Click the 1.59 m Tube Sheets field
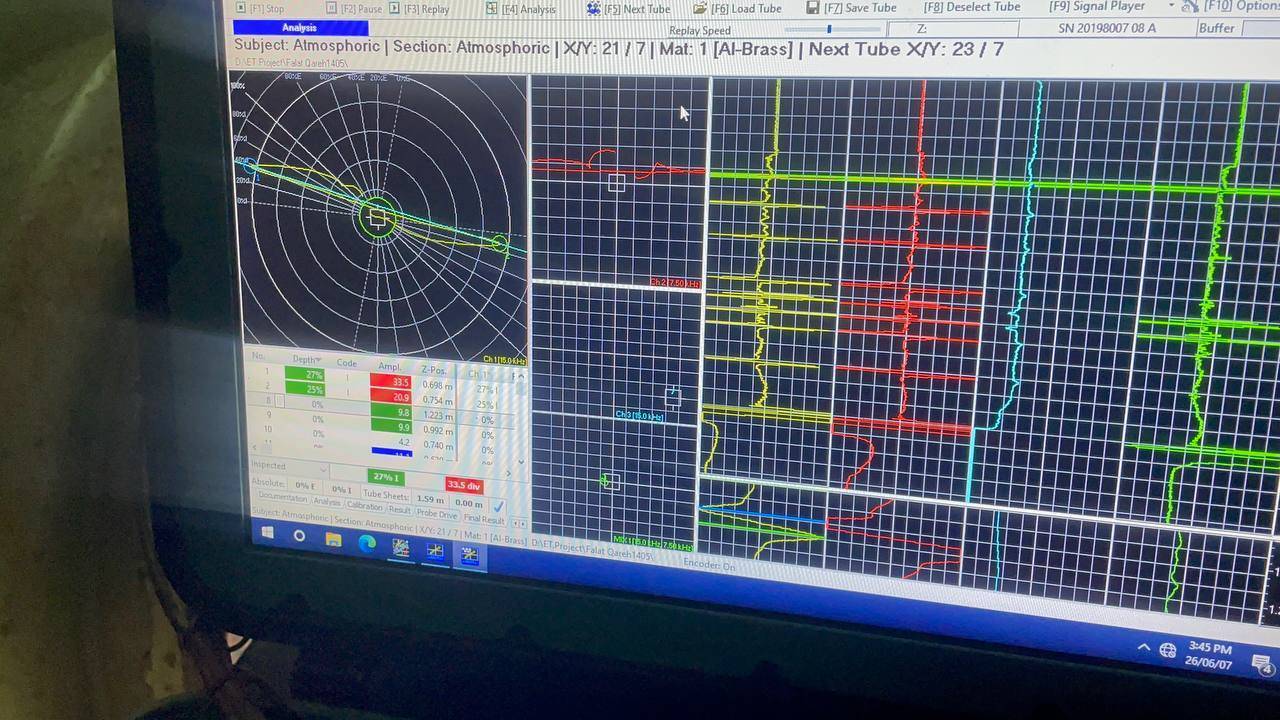 tap(430, 499)
